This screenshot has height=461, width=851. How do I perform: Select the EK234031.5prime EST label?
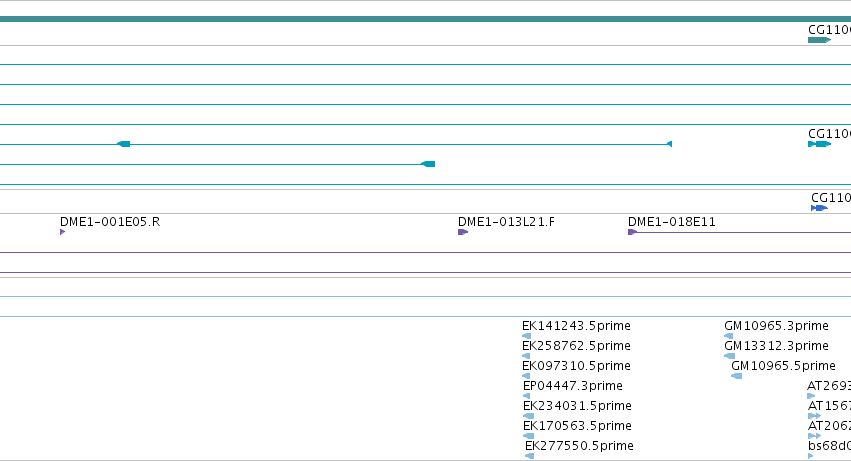577,406
